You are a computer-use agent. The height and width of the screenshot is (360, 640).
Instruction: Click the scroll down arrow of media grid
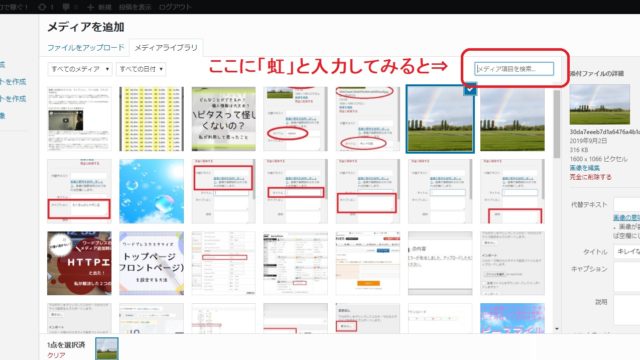coord(557,329)
